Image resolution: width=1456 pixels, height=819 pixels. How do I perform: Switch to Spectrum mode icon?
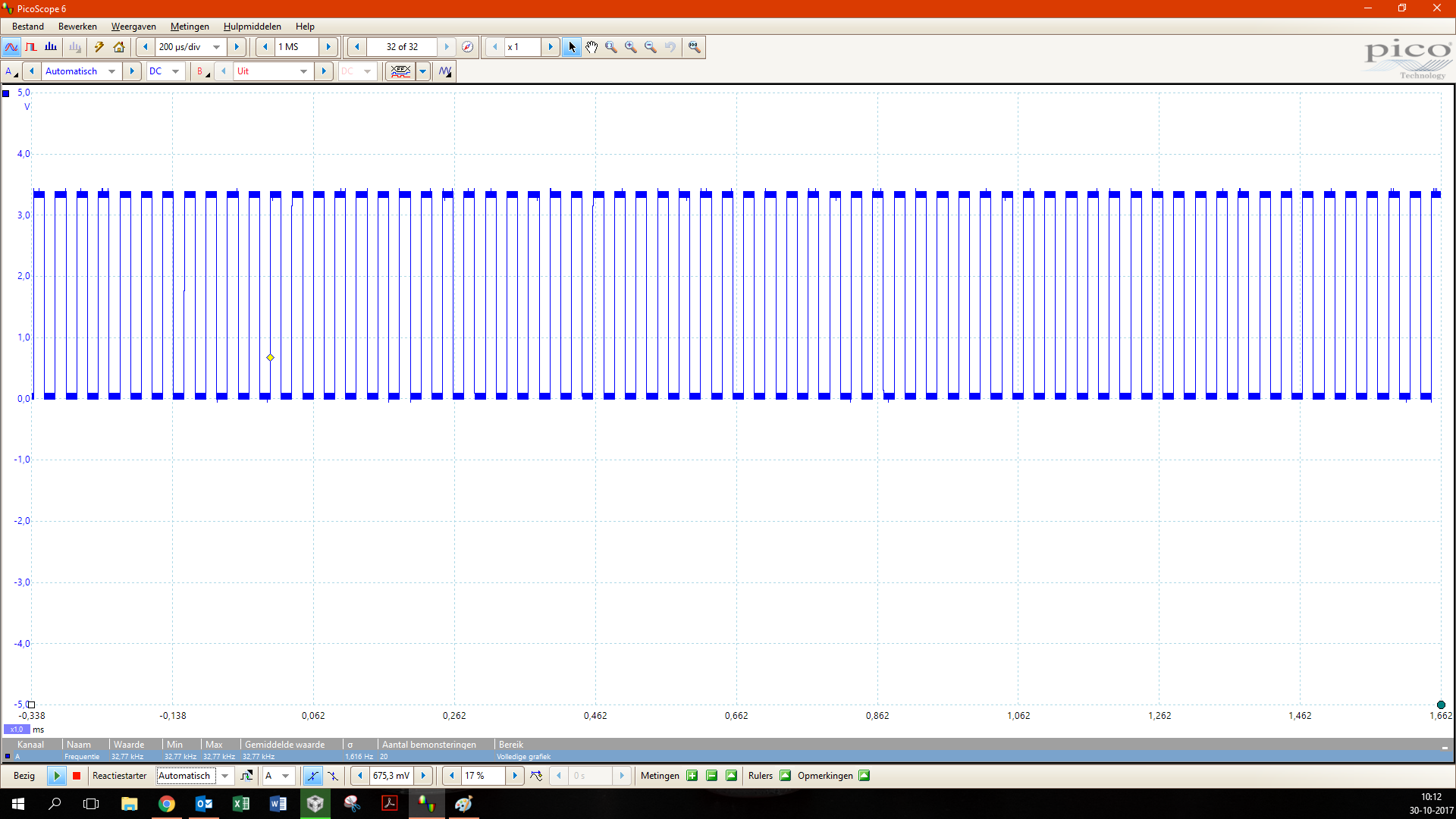point(51,47)
